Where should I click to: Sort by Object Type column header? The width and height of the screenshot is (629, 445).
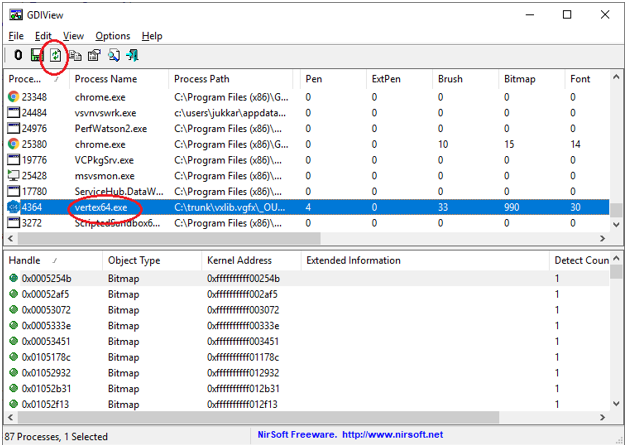[x=134, y=261]
